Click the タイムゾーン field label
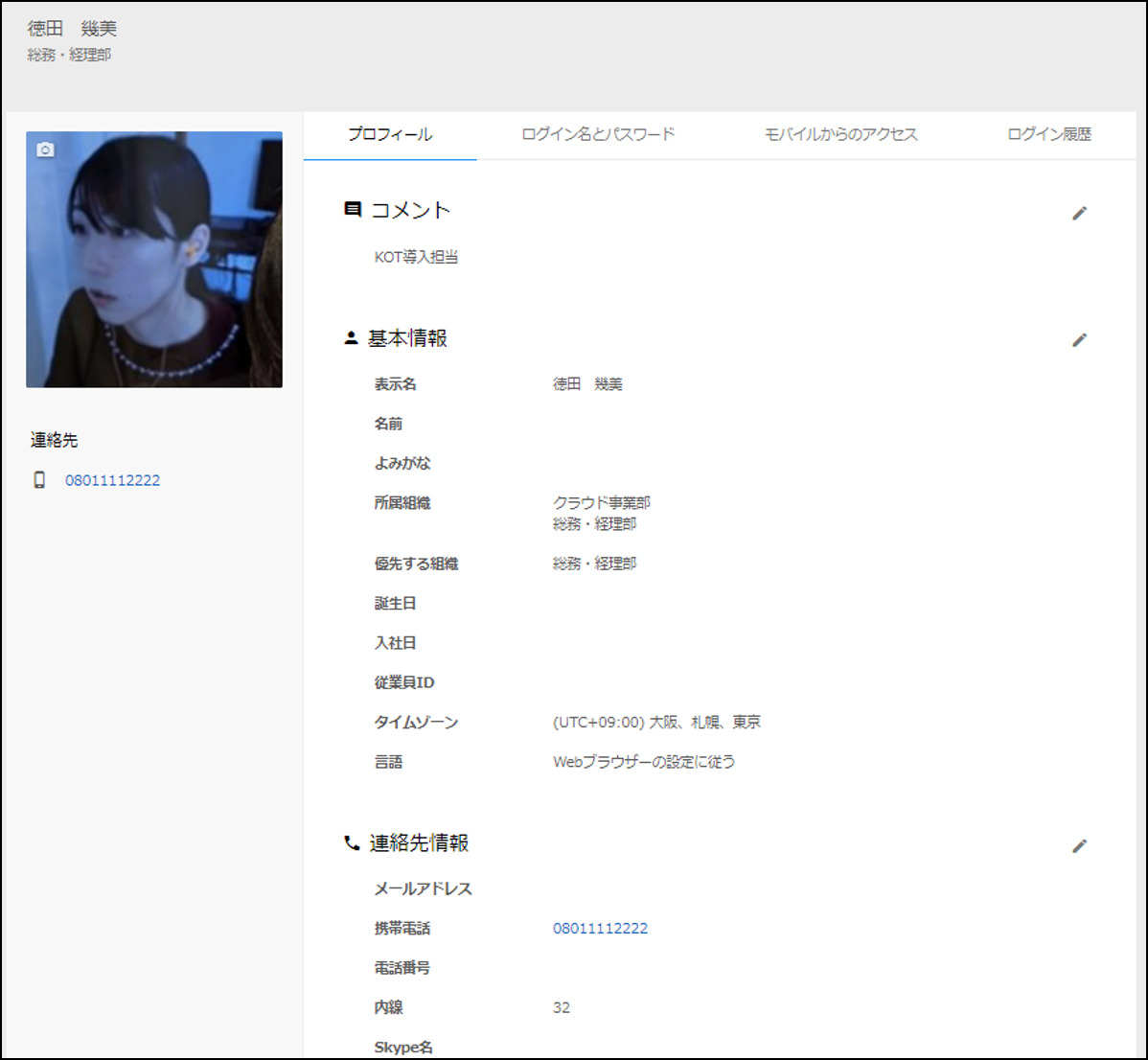This screenshot has height=1060, width=1148. (416, 723)
